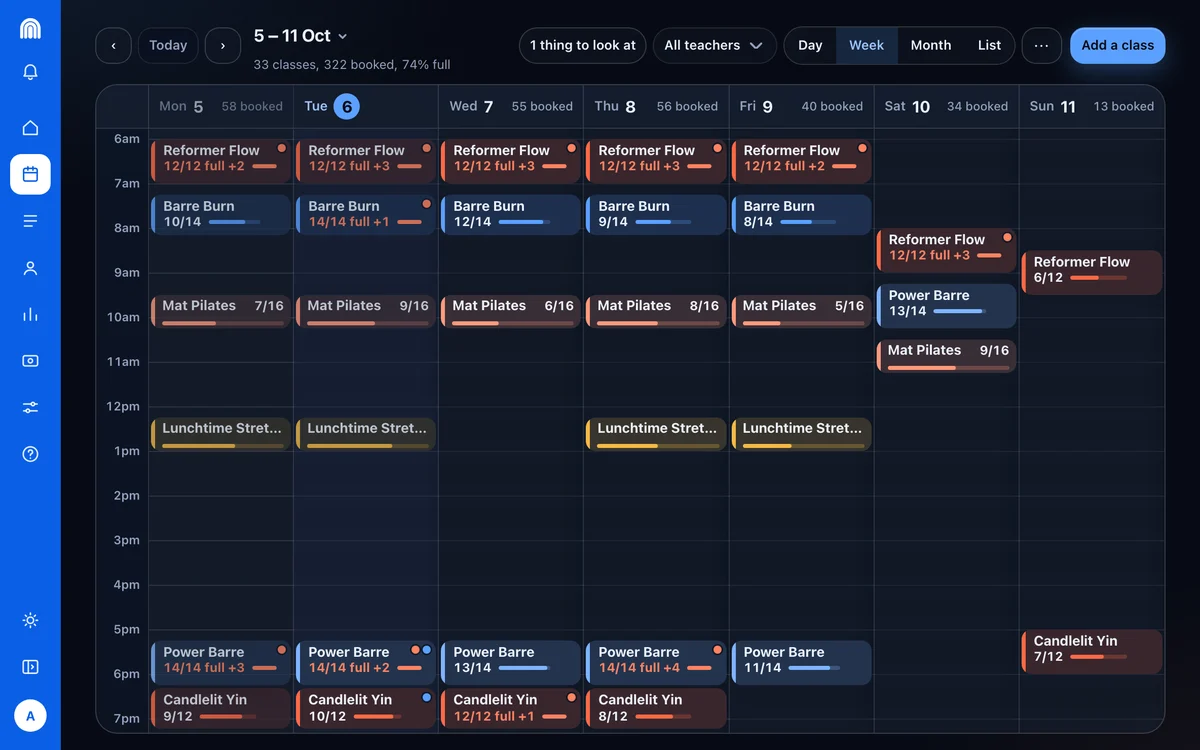The image size is (1200, 750).
Task: Open the banknote payments icon in sidebar
Action: click(30, 361)
